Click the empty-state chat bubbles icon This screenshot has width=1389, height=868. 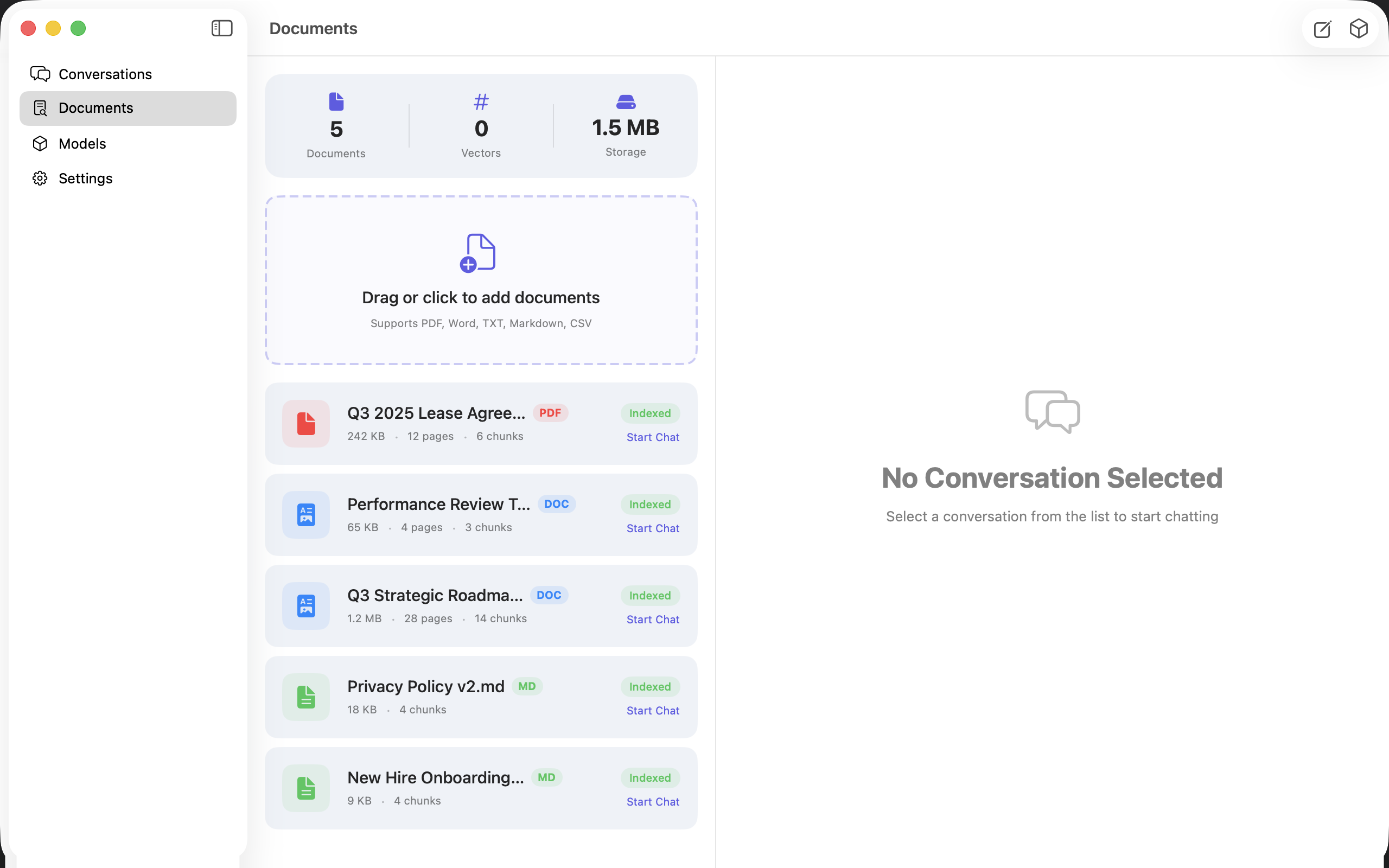1053,412
